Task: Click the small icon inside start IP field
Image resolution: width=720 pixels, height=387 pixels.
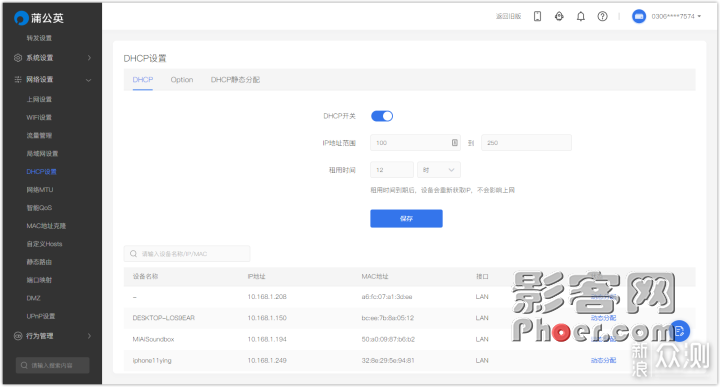Action: pos(455,143)
